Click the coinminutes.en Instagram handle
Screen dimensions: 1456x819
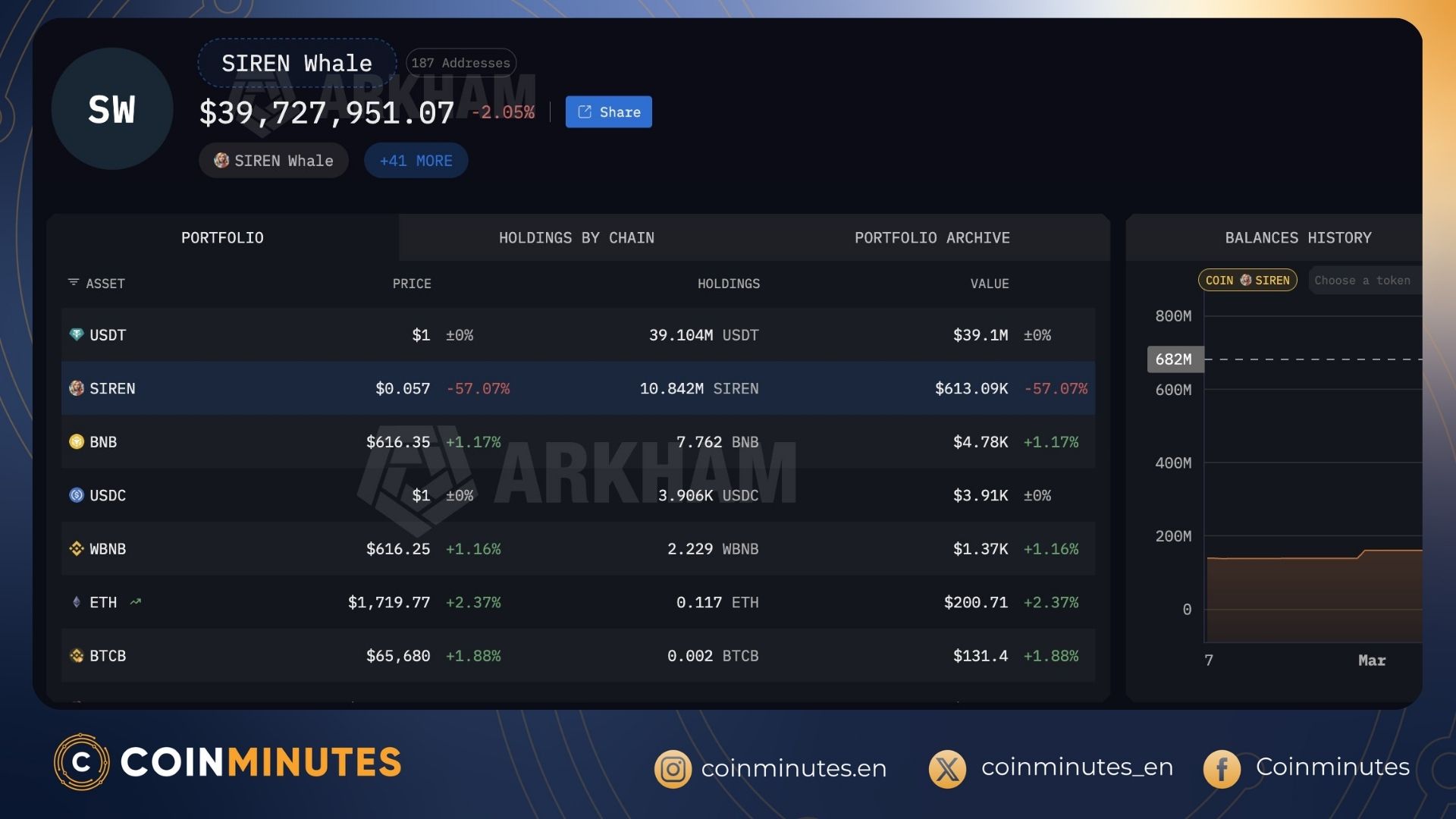coord(794,768)
